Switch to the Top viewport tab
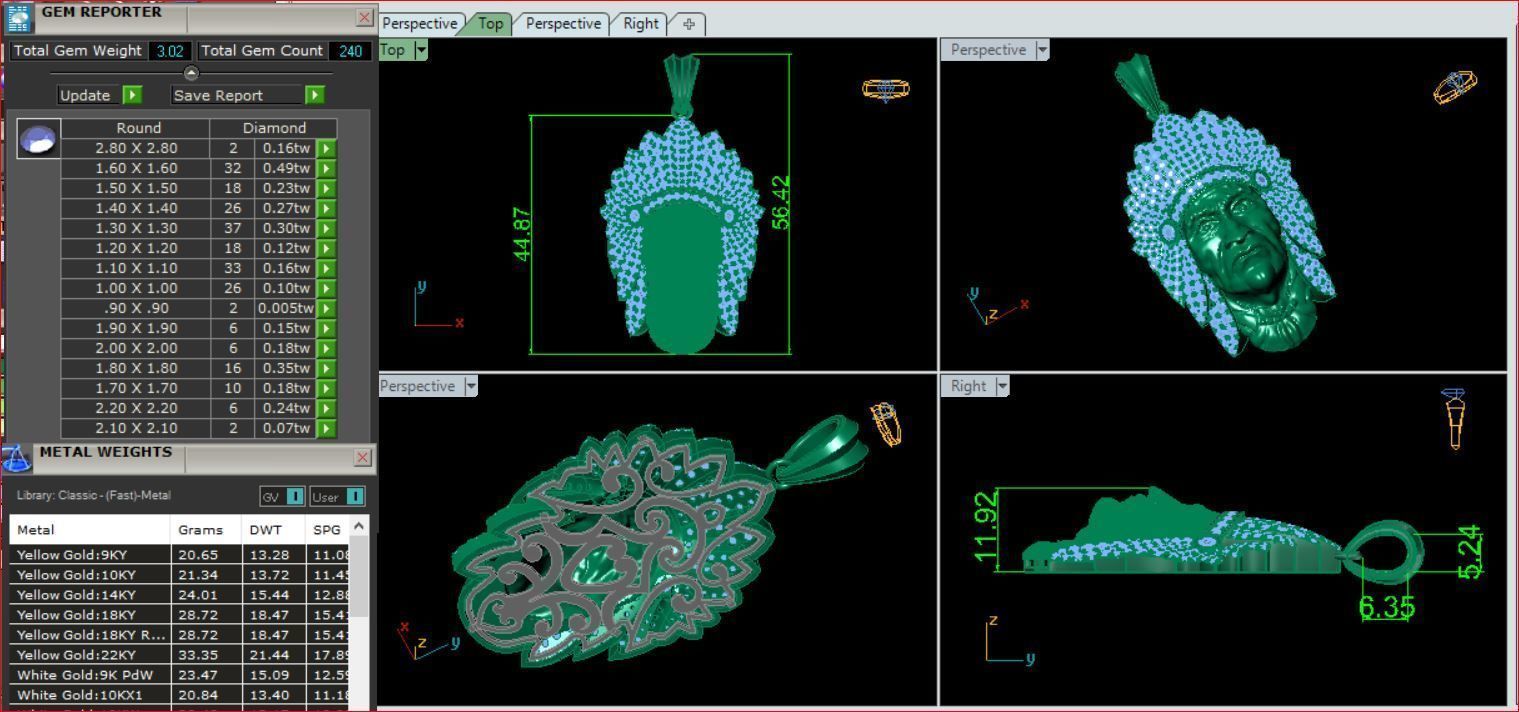This screenshot has width=1519, height=712. [490, 23]
